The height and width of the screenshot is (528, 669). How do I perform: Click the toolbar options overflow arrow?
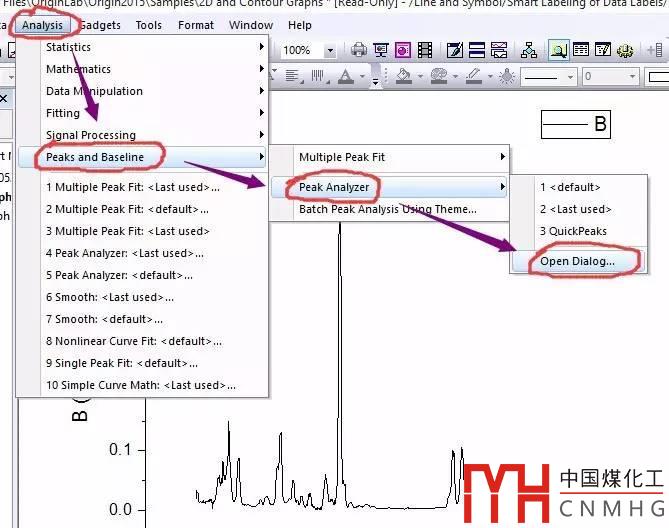pos(375,81)
